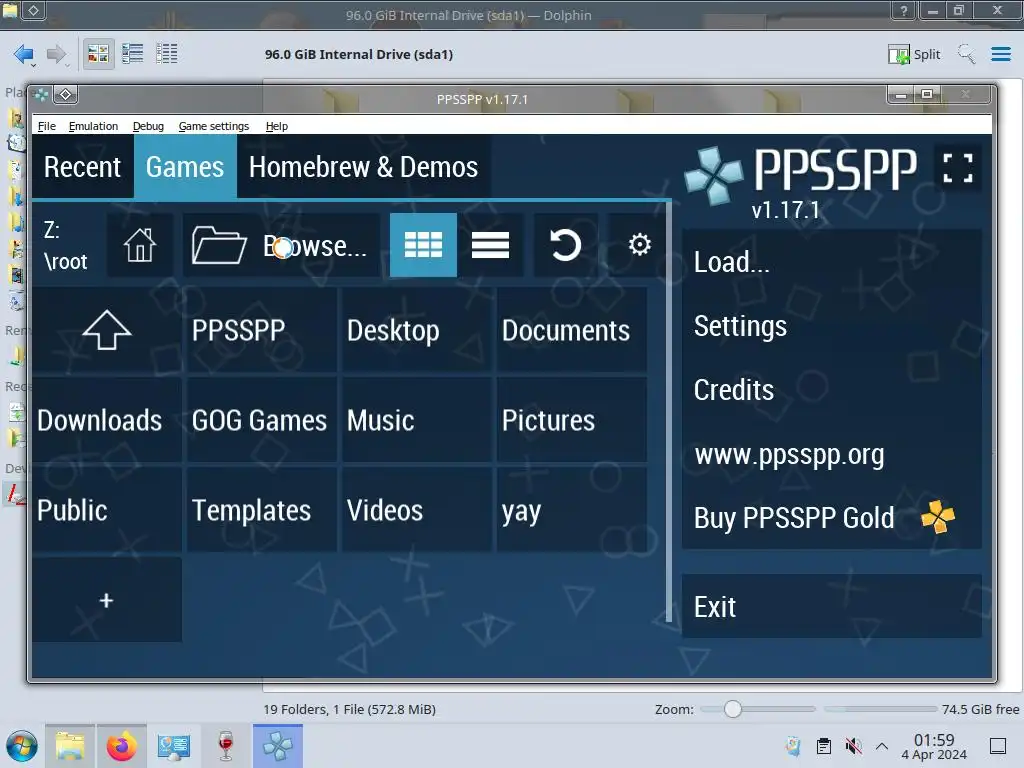Open the Music folder
Screen dimensions: 1024x768
(x=417, y=420)
